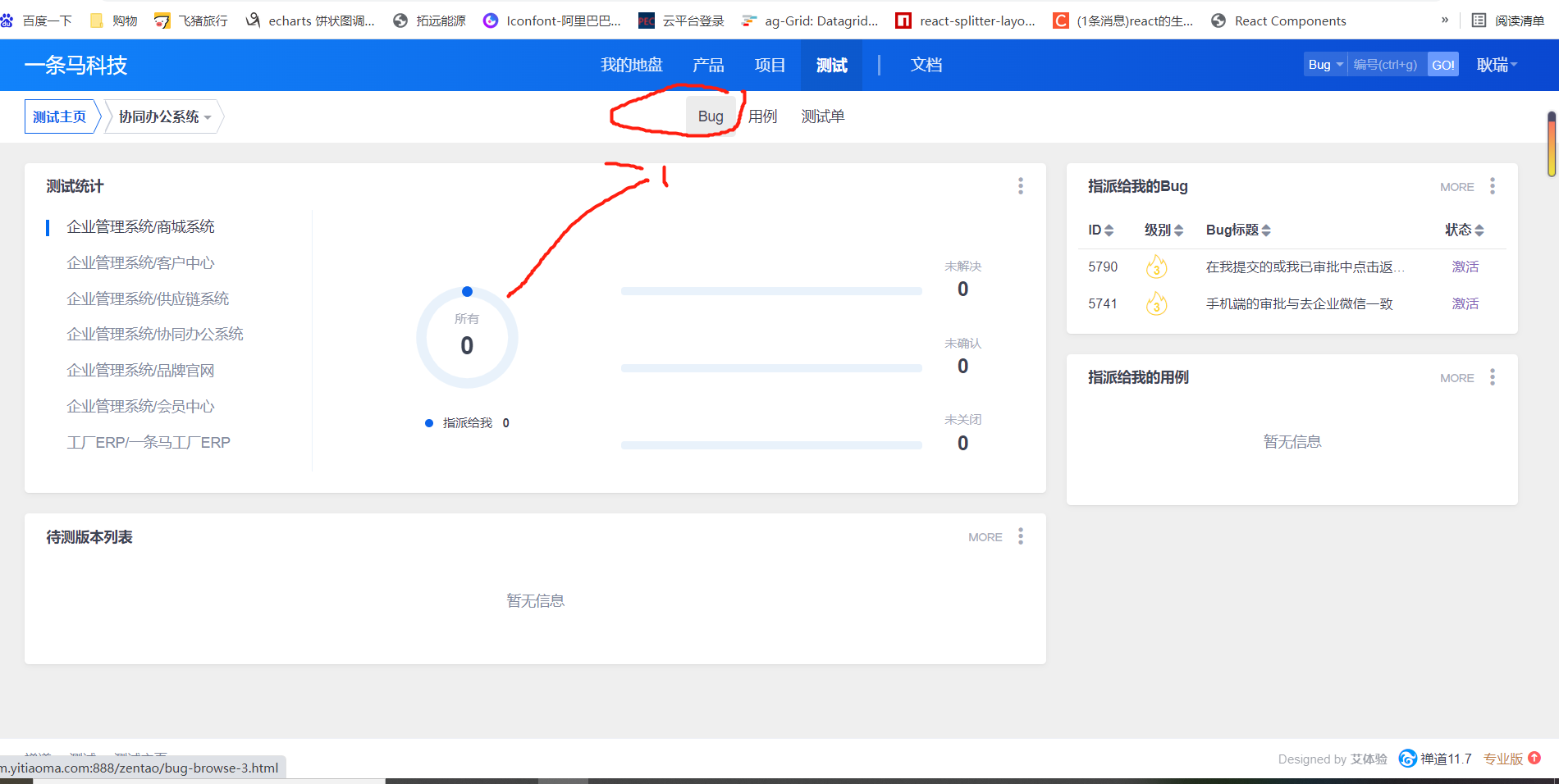Open the react-splitter-layout bookmark
The image size is (1559, 784).
point(966,21)
